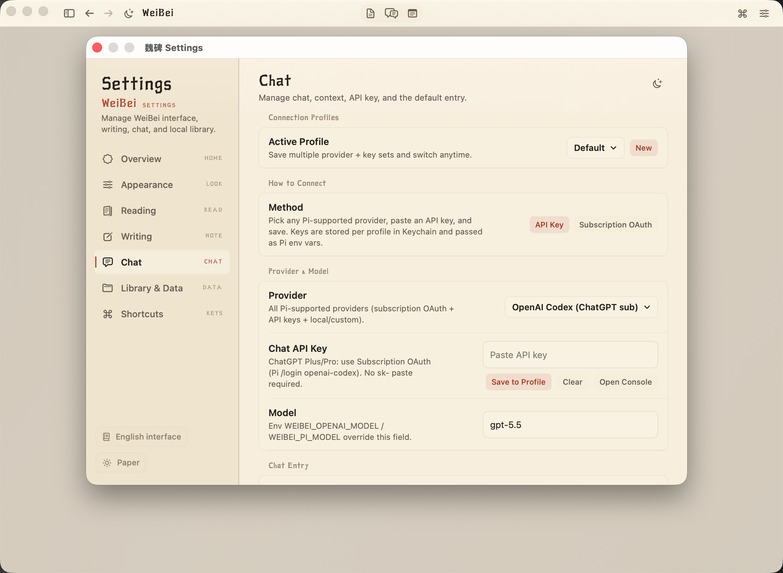
Task: Open Library & Data settings
Action: [x=162, y=288]
